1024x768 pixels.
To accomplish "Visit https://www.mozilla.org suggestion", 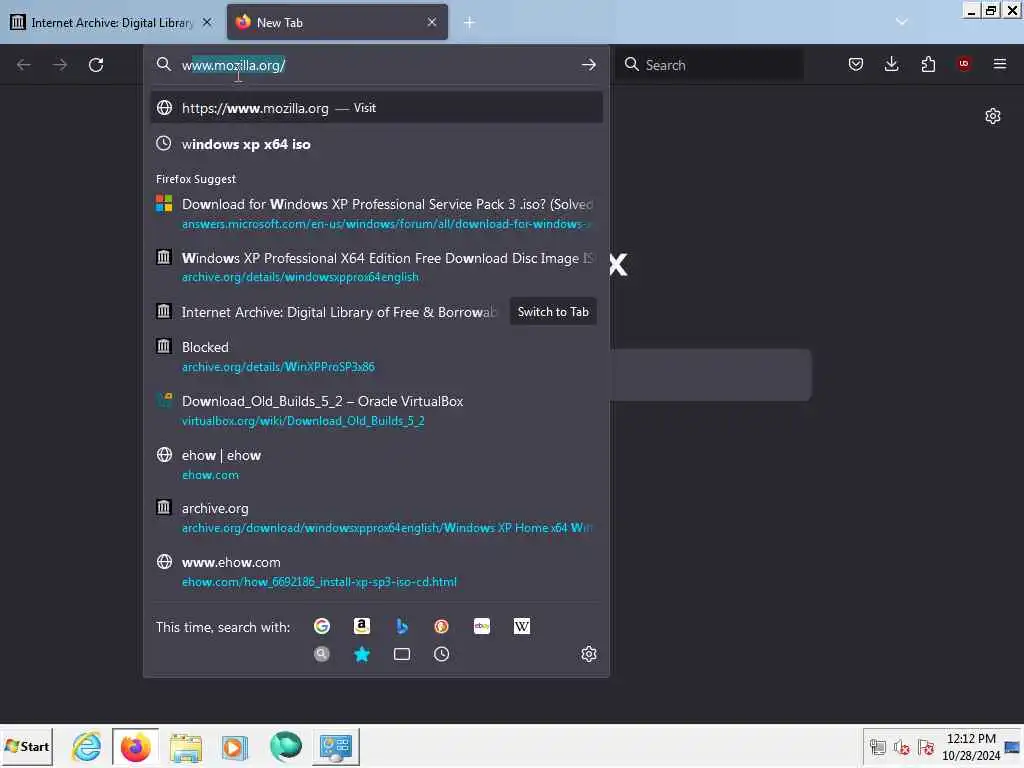I will [x=376, y=108].
